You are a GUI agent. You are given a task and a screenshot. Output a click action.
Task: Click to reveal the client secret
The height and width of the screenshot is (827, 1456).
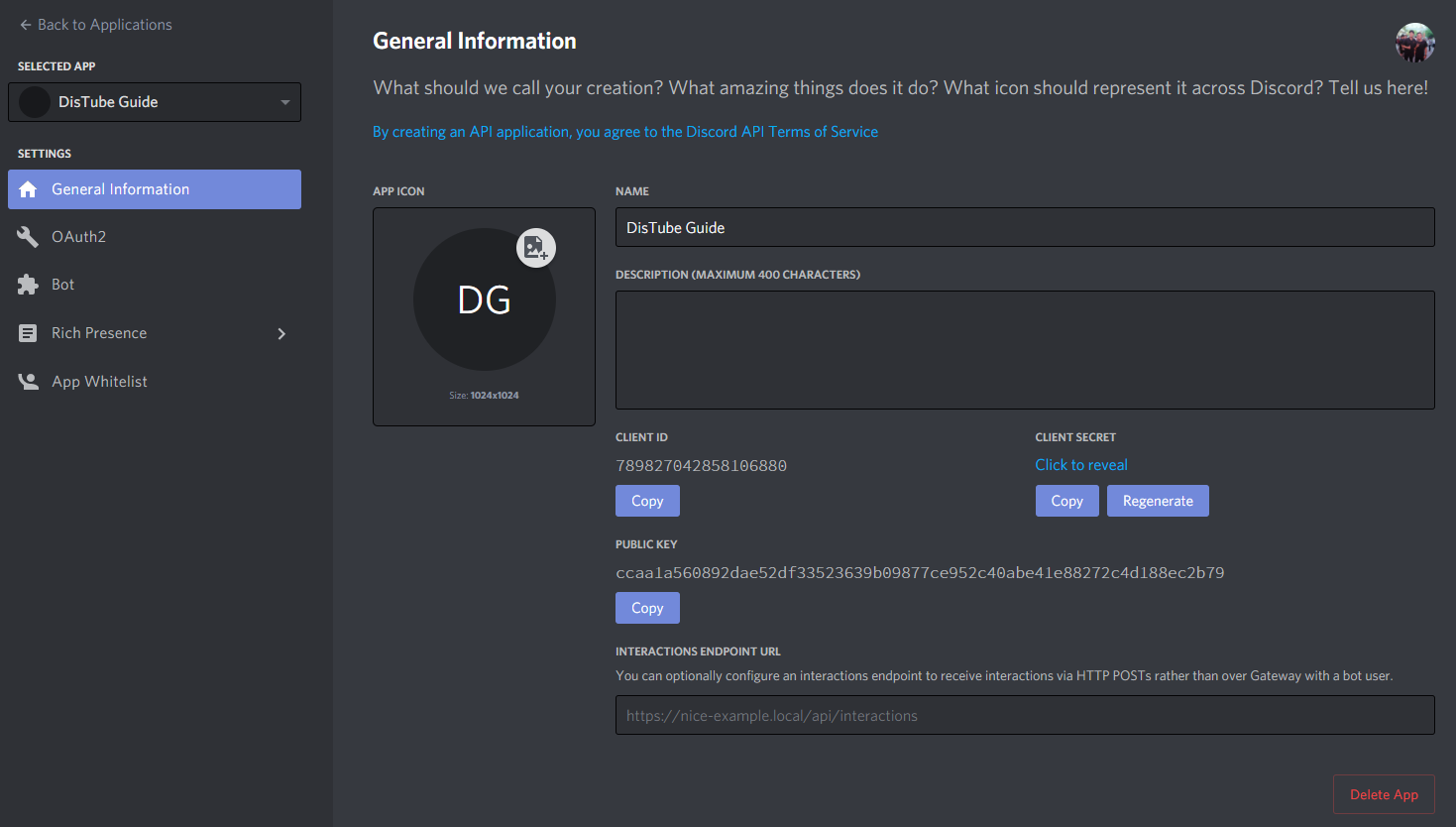(x=1081, y=465)
